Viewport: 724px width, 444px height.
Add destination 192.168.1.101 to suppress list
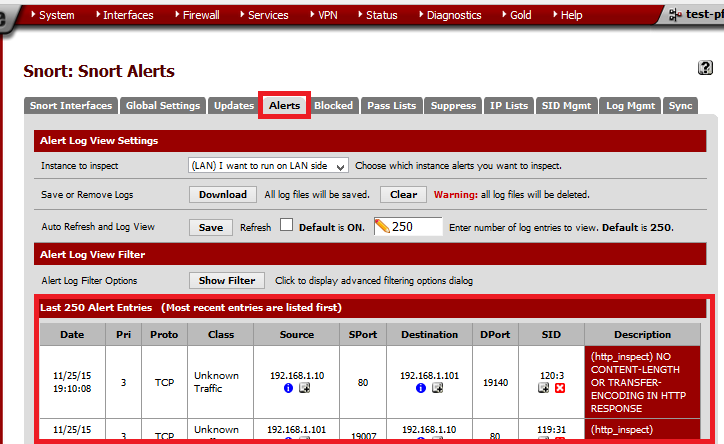(x=437, y=388)
